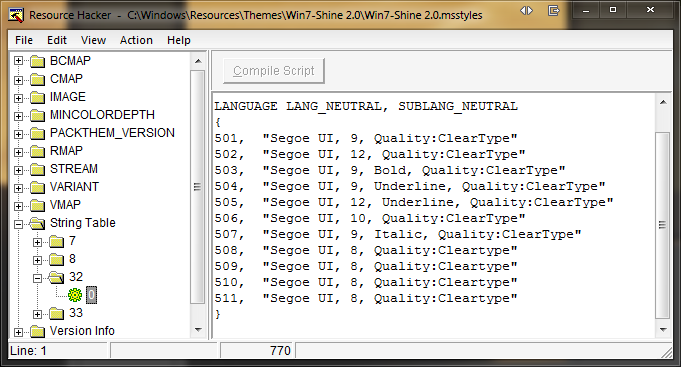Open the View menu
The image size is (681, 367).
93,40
